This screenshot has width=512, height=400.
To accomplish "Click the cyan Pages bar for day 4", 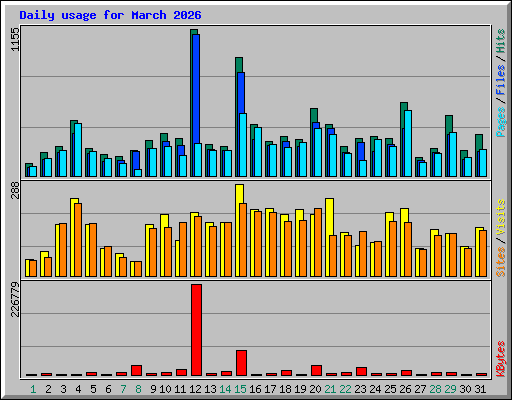I will [78, 150].
